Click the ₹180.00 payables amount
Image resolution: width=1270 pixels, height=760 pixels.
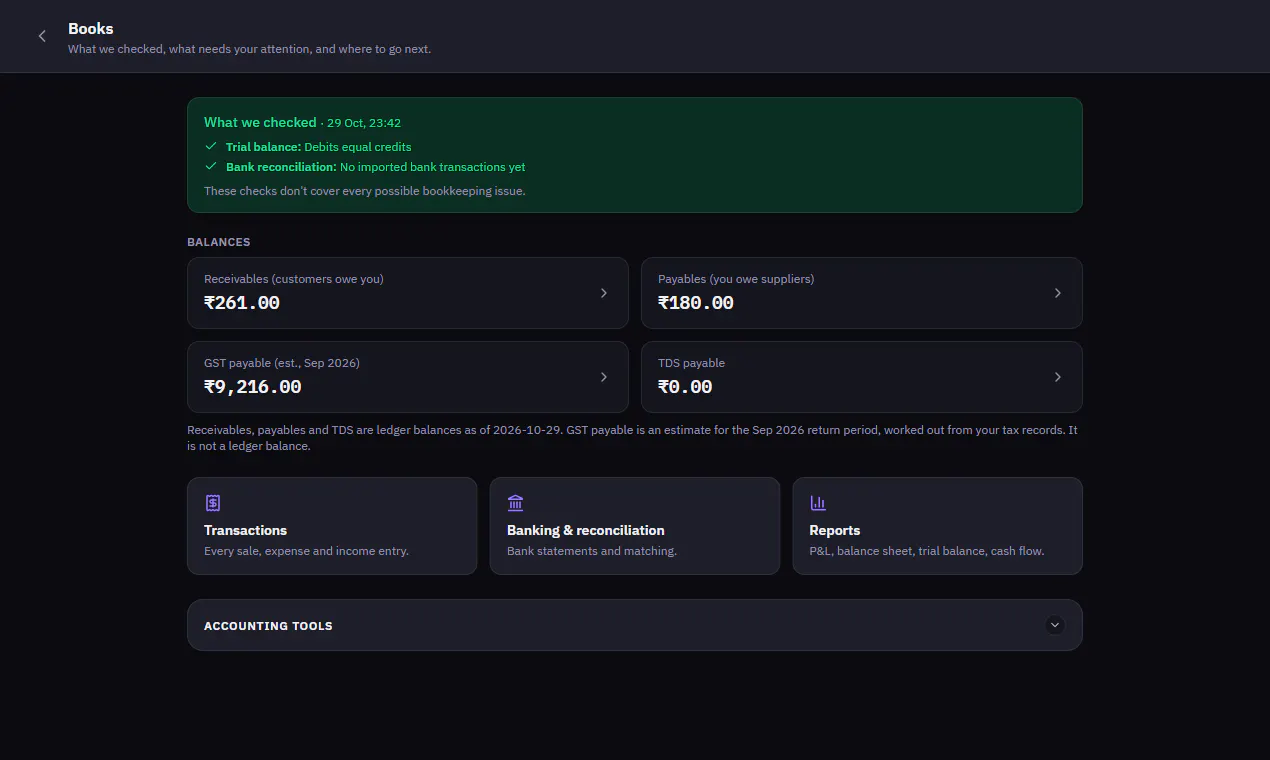click(696, 303)
